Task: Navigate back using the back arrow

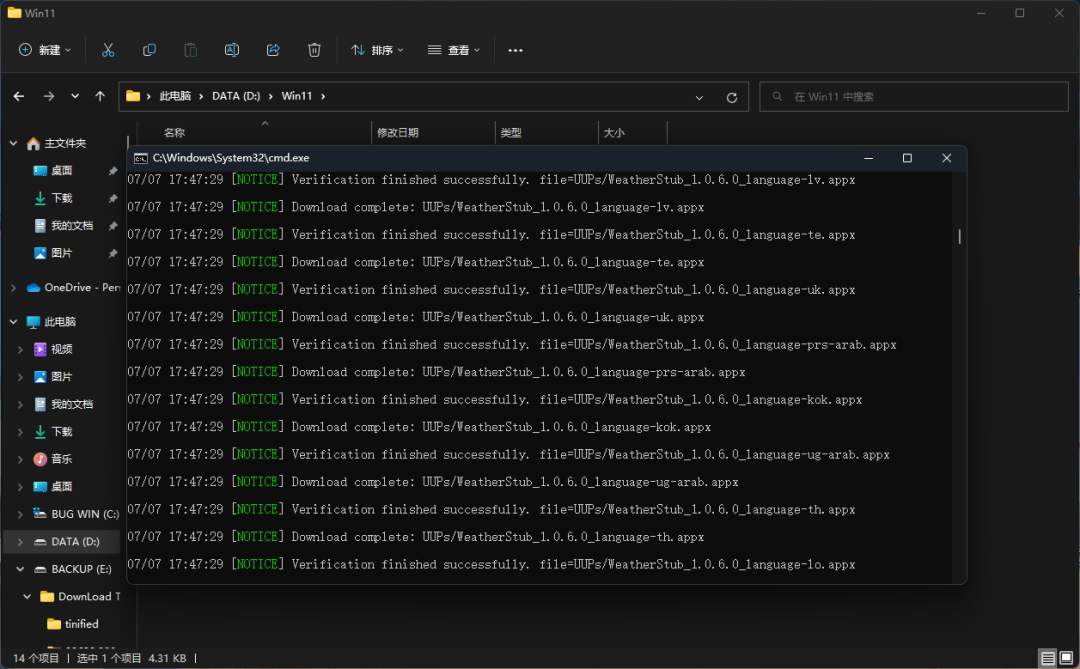Action: [x=19, y=97]
